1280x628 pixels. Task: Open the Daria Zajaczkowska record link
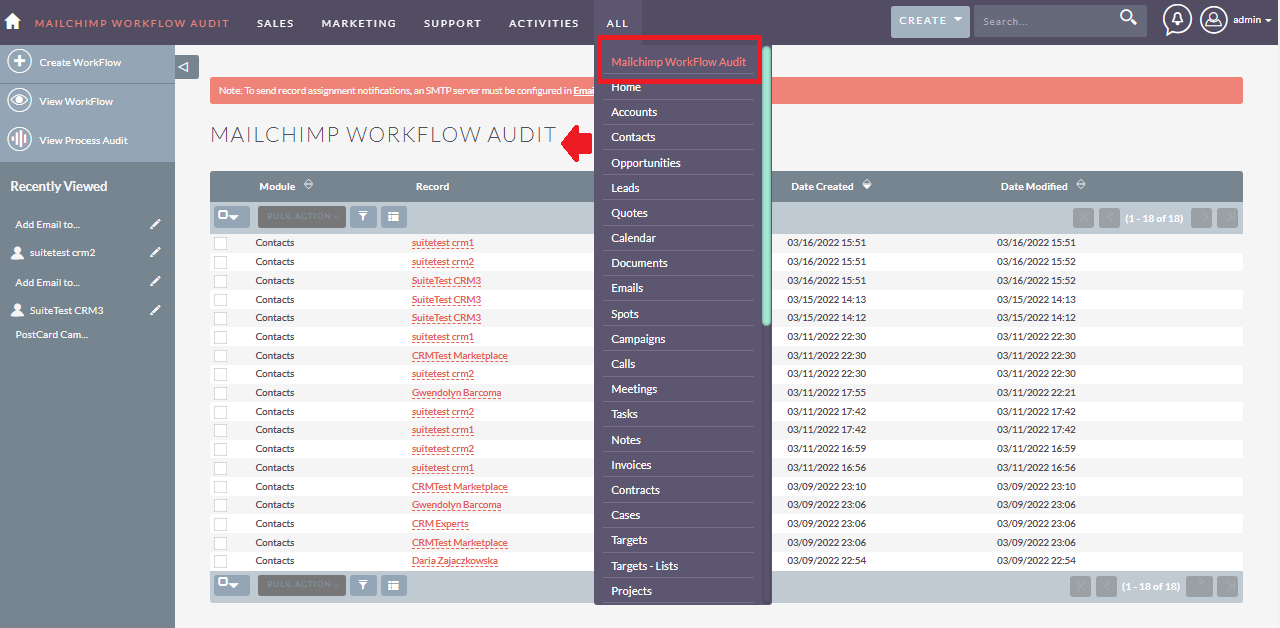point(455,561)
